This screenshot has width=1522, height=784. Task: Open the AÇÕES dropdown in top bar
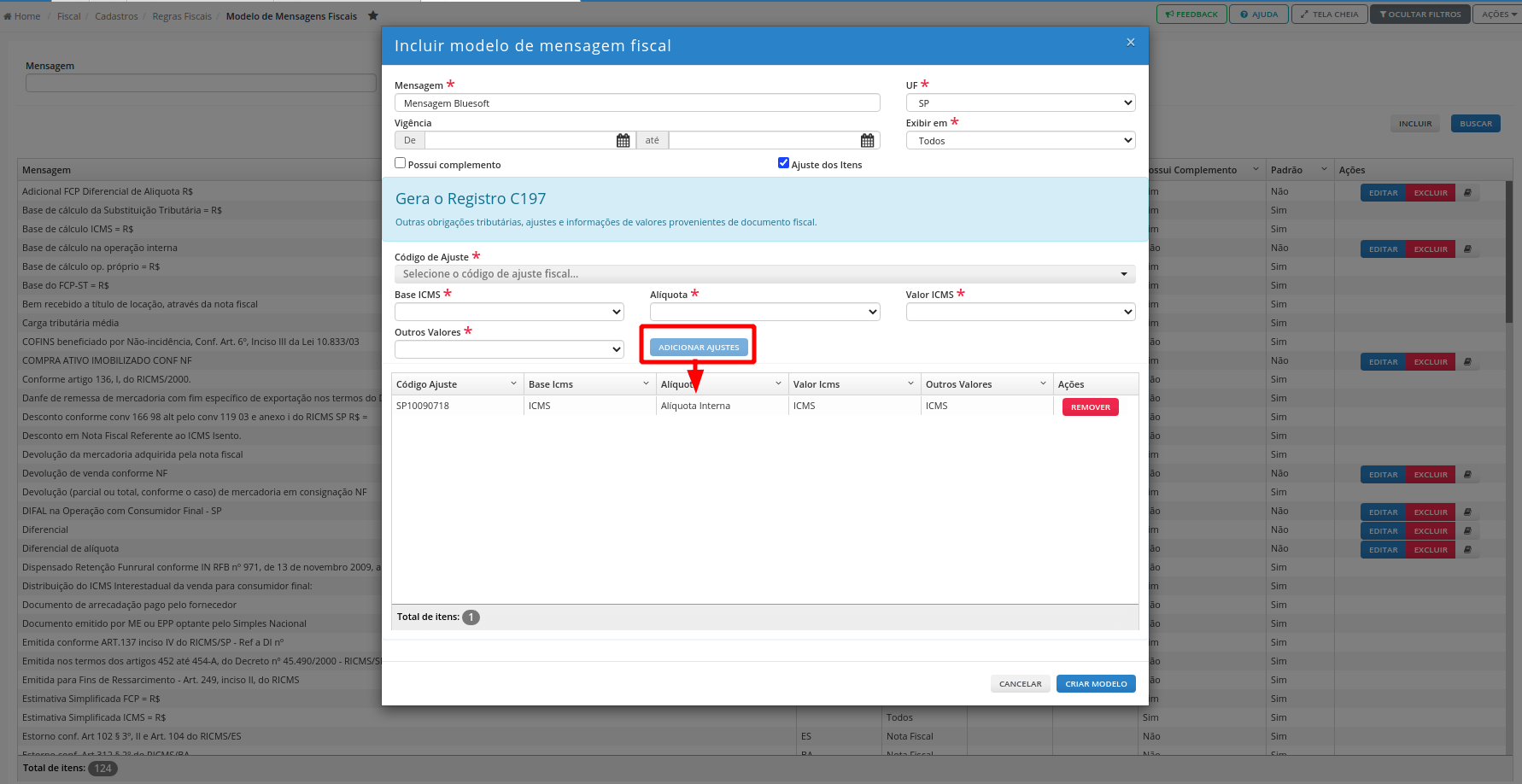[x=1497, y=15]
